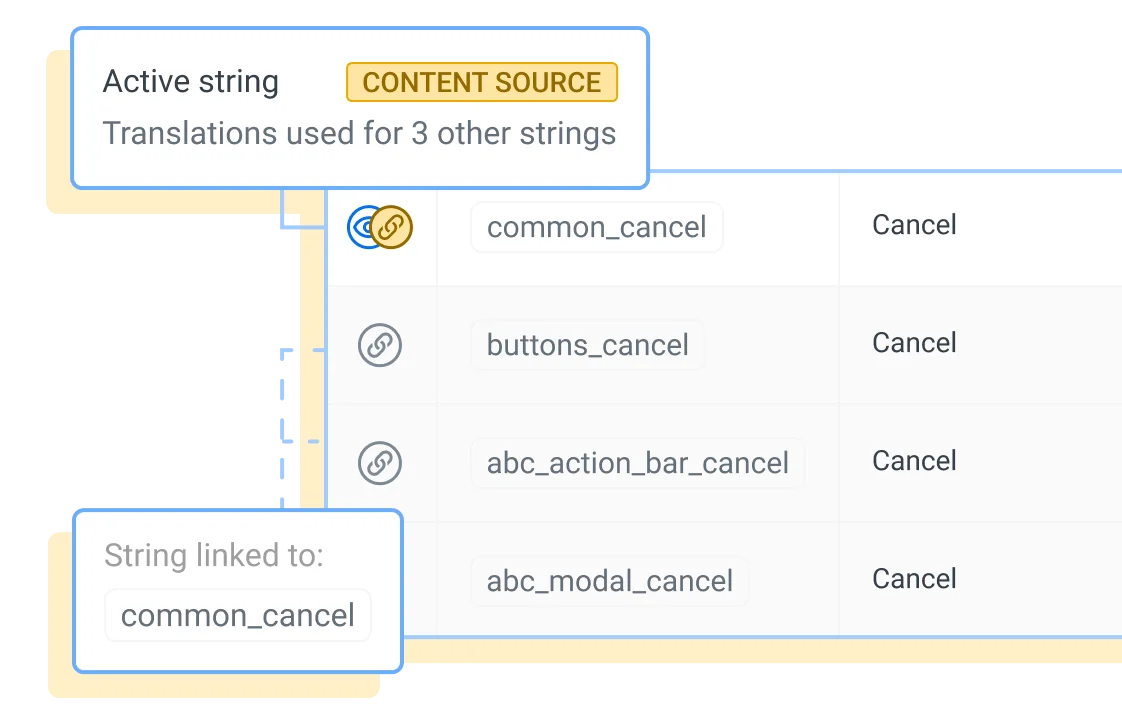Click the CONTENT SOURCE badge

[x=482, y=82]
